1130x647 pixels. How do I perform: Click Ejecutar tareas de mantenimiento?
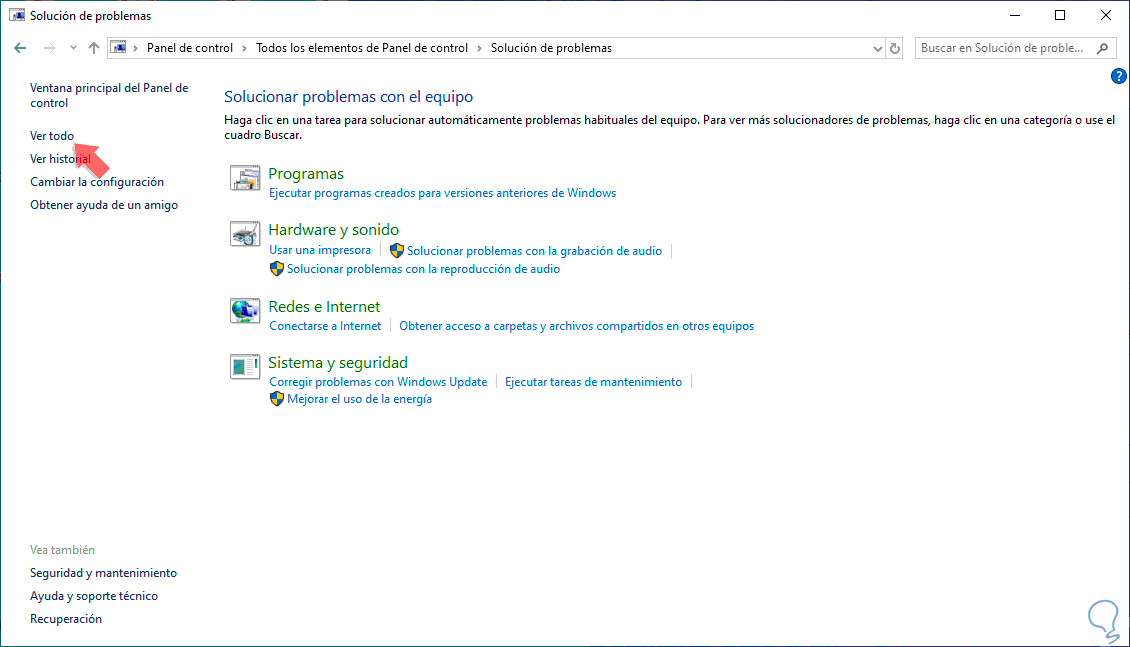coord(593,382)
